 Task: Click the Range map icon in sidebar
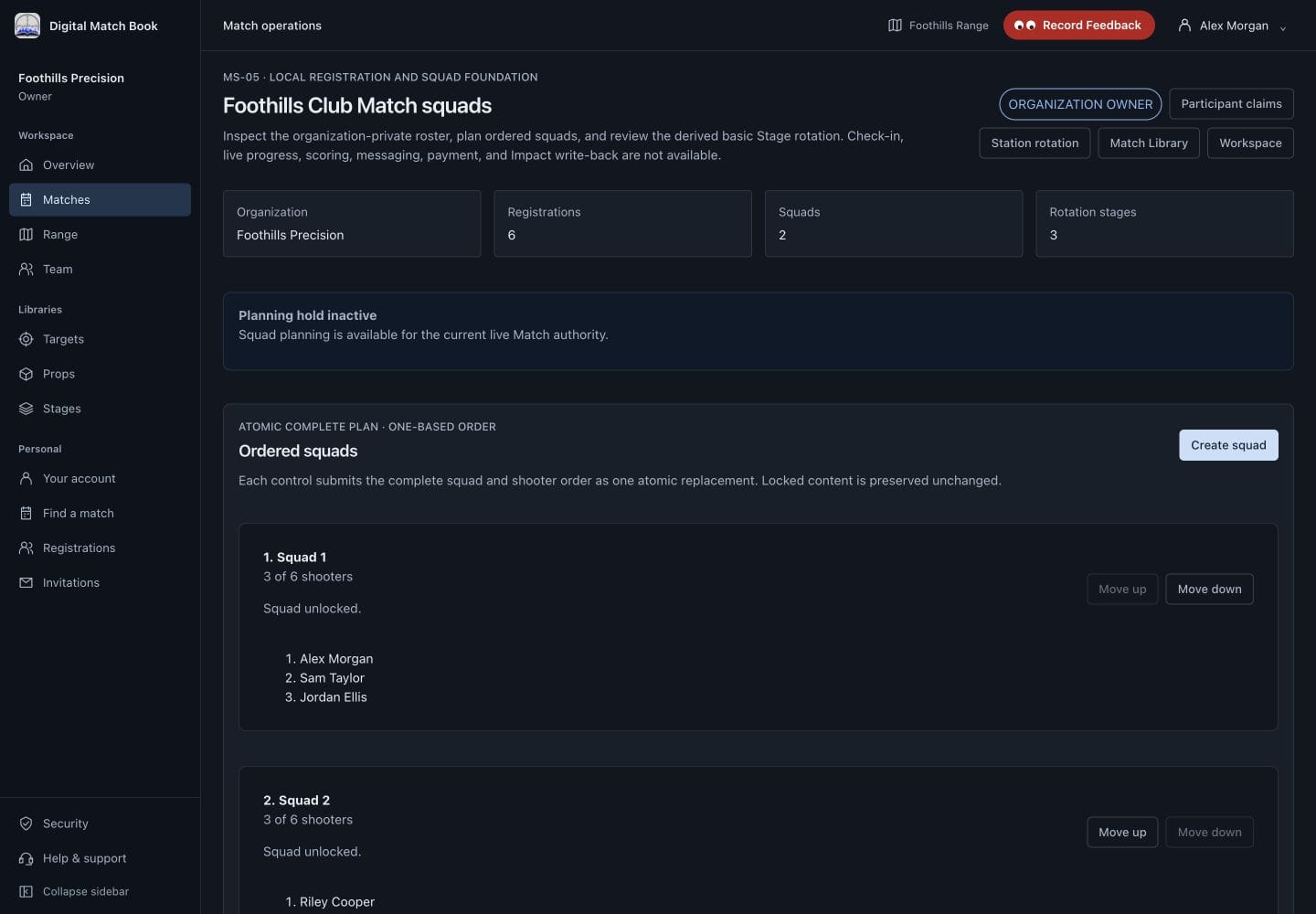coord(26,235)
